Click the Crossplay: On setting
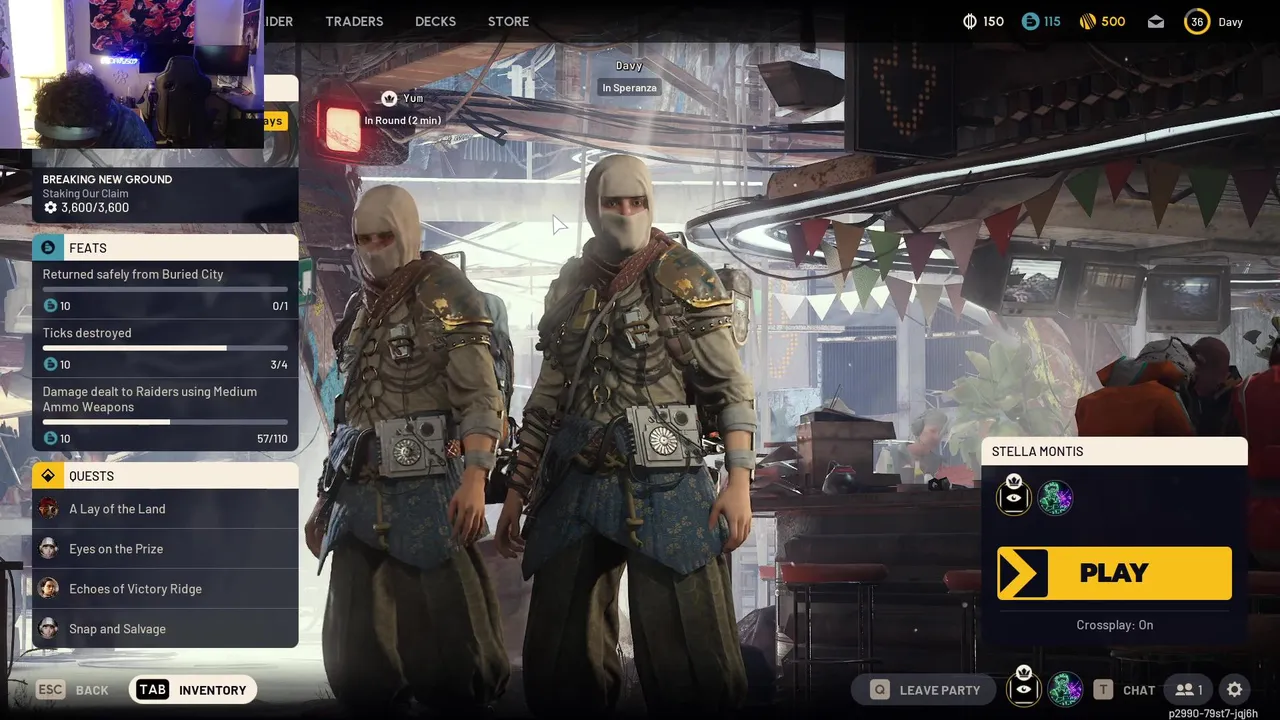 pos(1114,625)
